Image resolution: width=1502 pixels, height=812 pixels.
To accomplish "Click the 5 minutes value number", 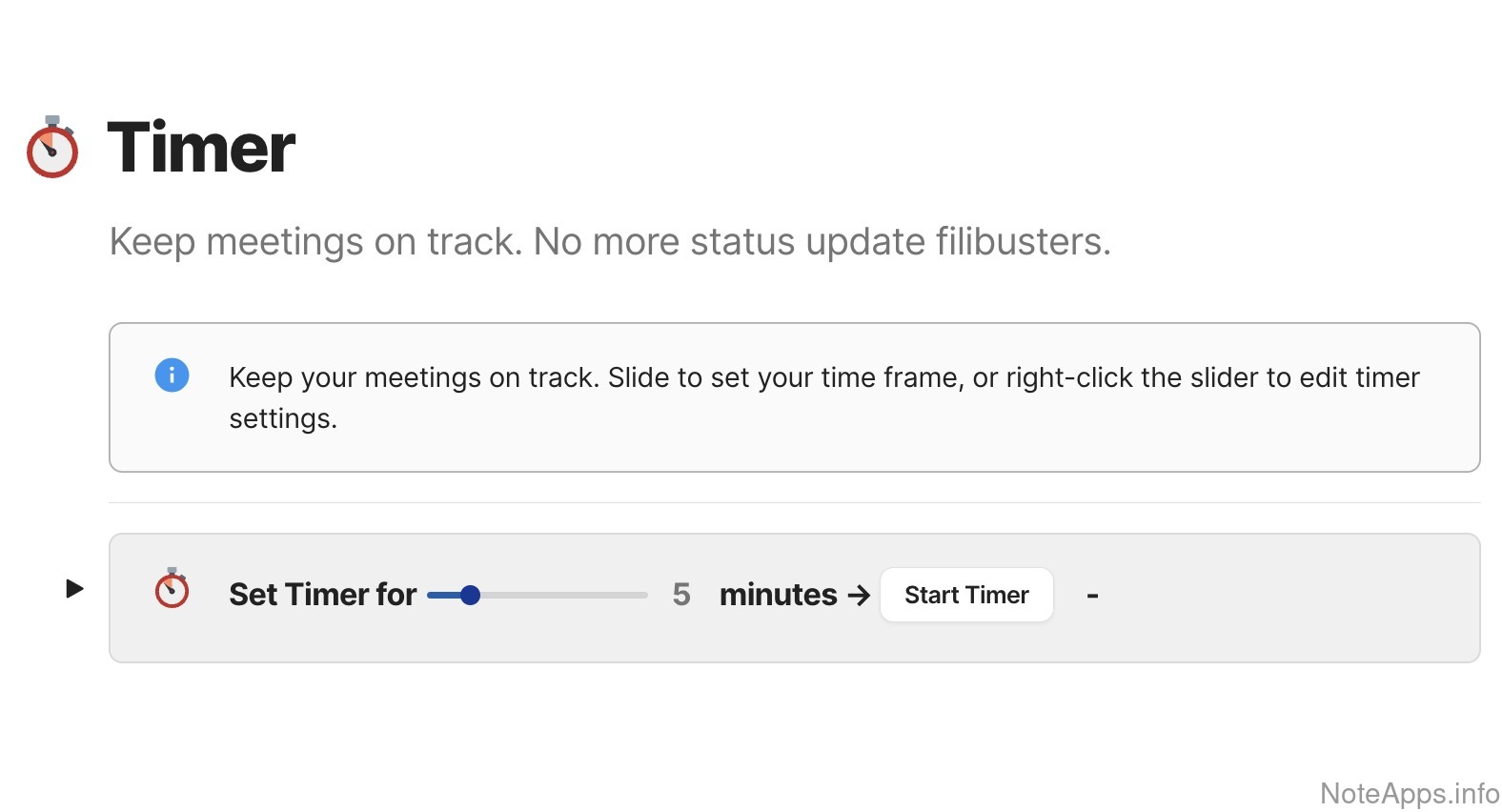I will [x=680, y=595].
